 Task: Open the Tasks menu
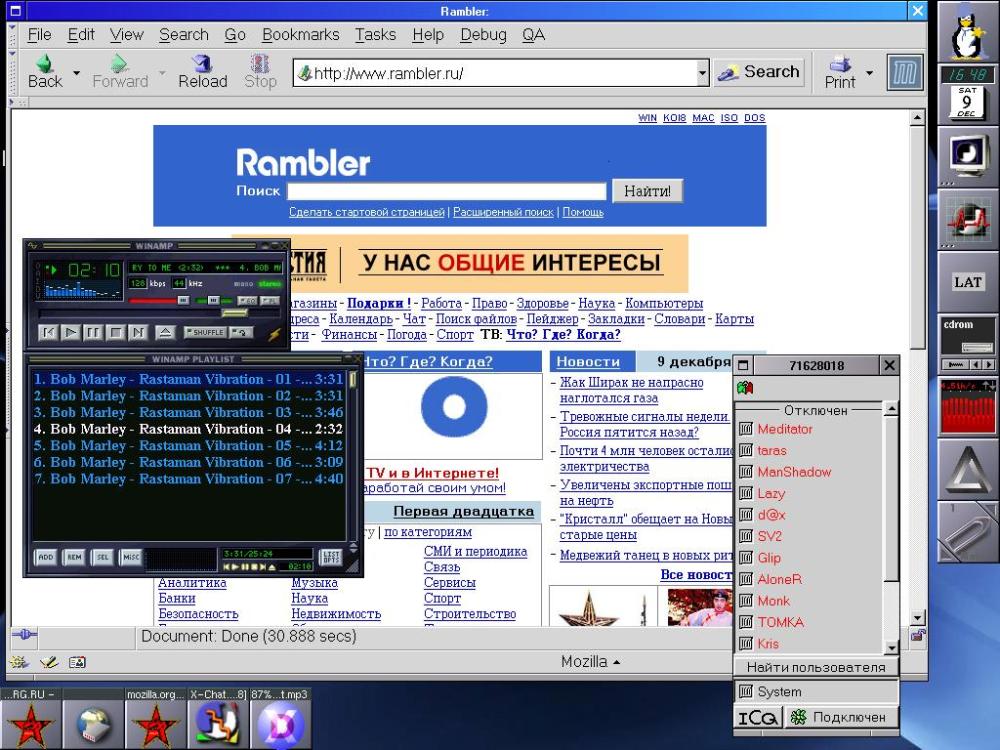coord(376,34)
